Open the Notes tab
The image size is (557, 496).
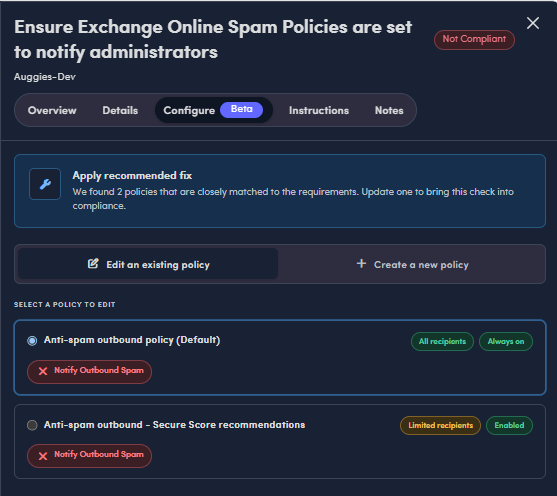pos(389,110)
